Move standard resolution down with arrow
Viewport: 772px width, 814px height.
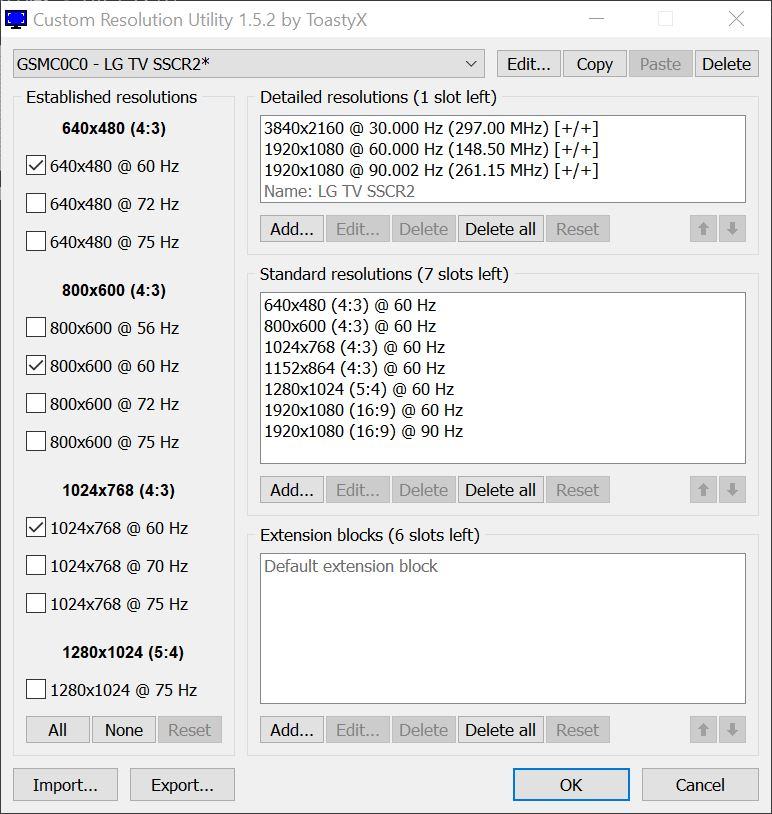tap(733, 490)
